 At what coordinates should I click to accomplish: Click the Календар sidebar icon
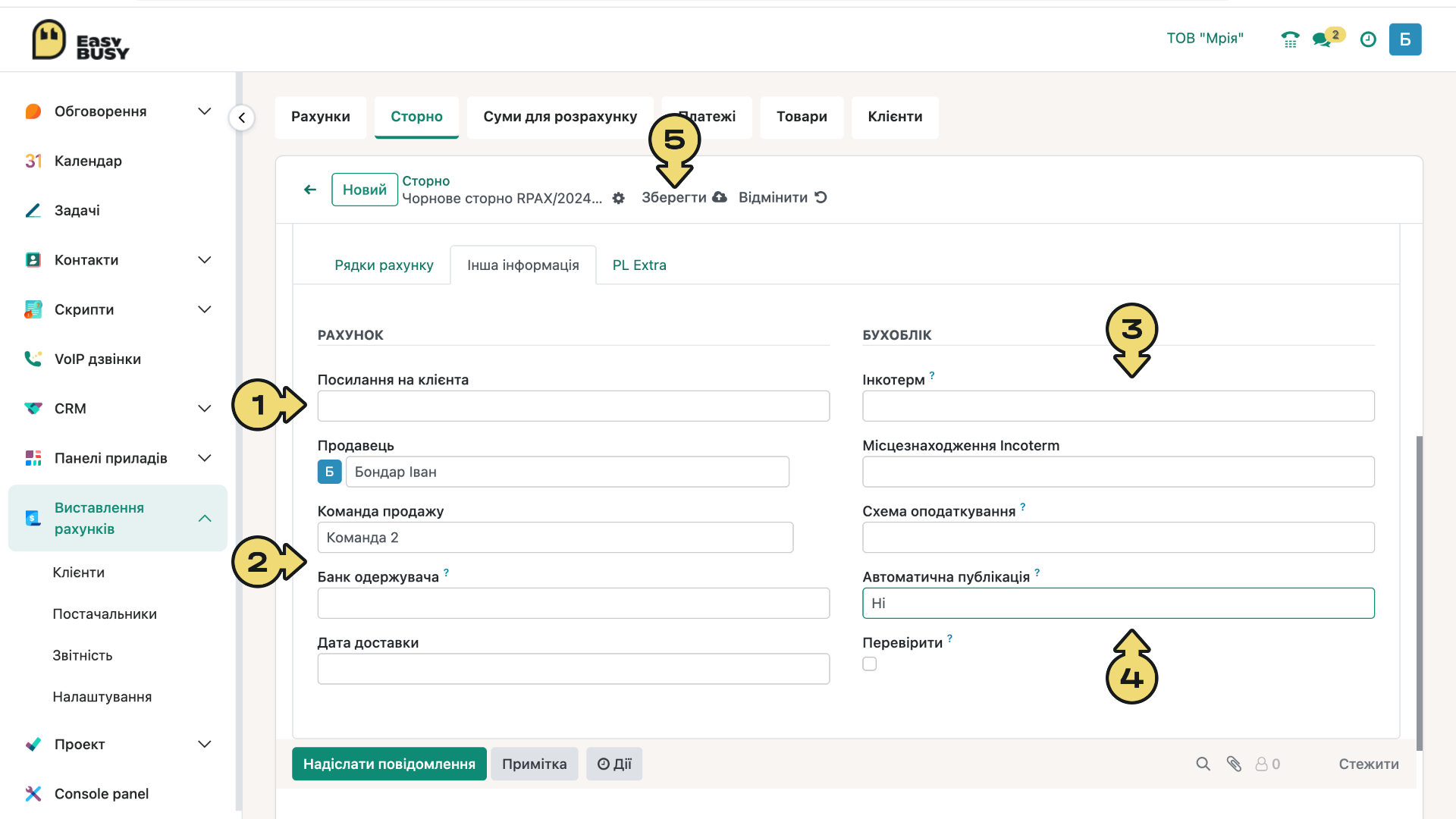33,161
